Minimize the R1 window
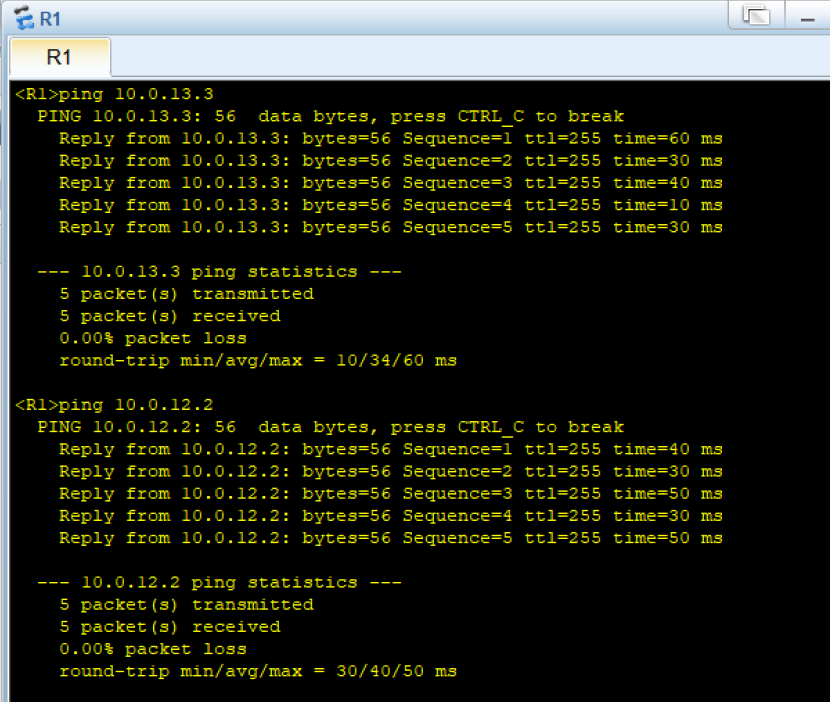 (807, 15)
